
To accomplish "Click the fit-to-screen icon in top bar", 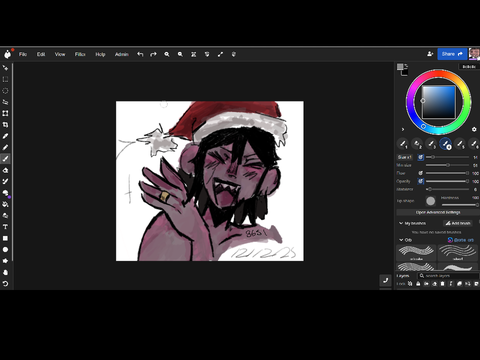I will [193, 54].
